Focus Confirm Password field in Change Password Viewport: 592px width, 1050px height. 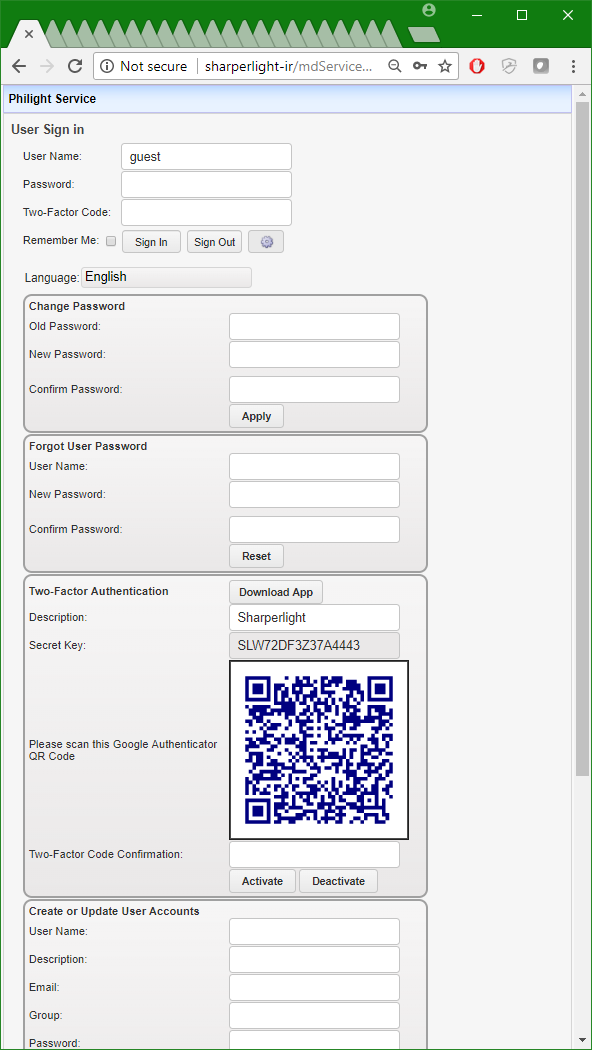(x=315, y=390)
